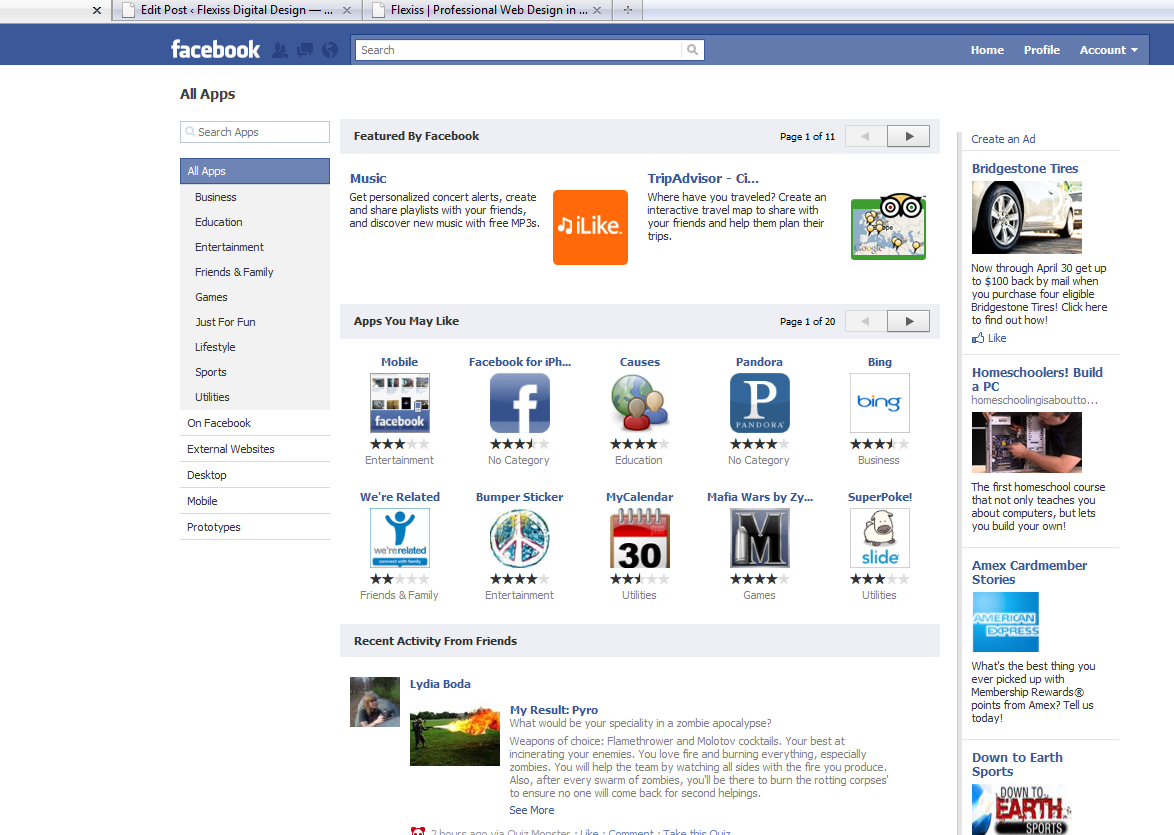Open the iLike Music app icon
This screenshot has height=835, width=1174.
click(590, 227)
